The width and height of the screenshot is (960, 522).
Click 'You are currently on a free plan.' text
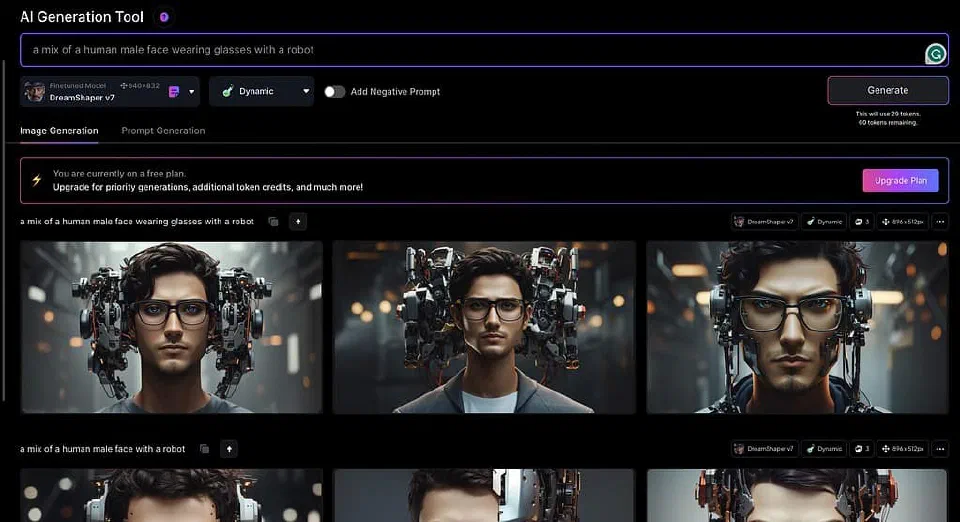[x=119, y=174]
